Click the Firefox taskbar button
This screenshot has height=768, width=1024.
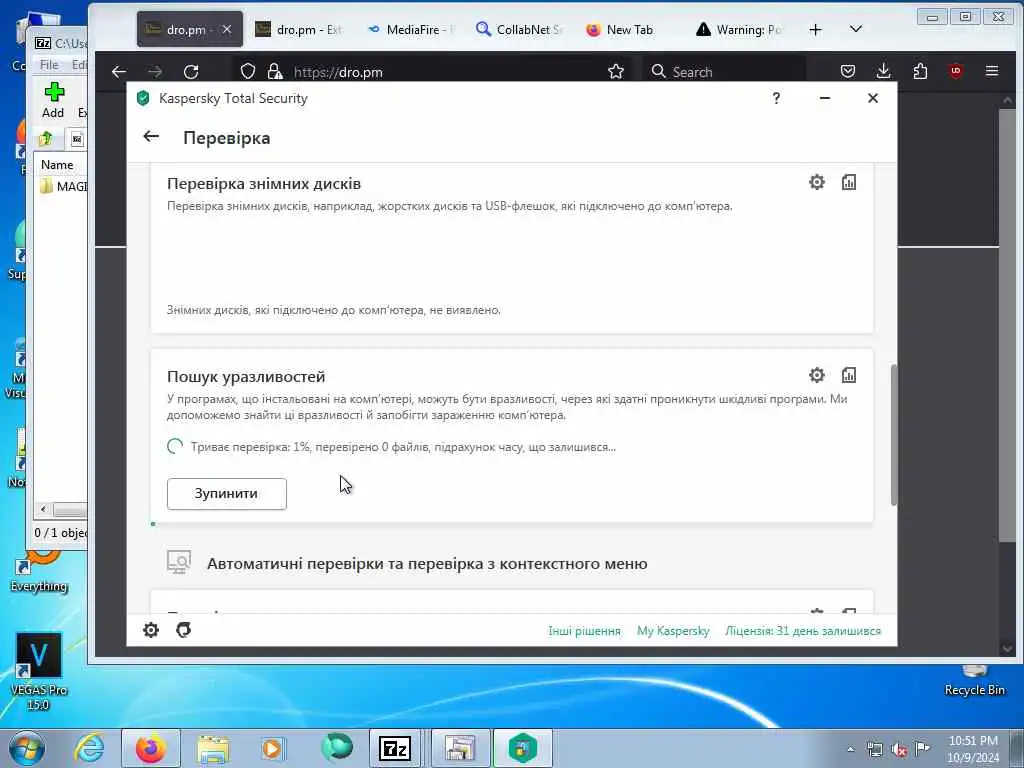tap(151, 748)
